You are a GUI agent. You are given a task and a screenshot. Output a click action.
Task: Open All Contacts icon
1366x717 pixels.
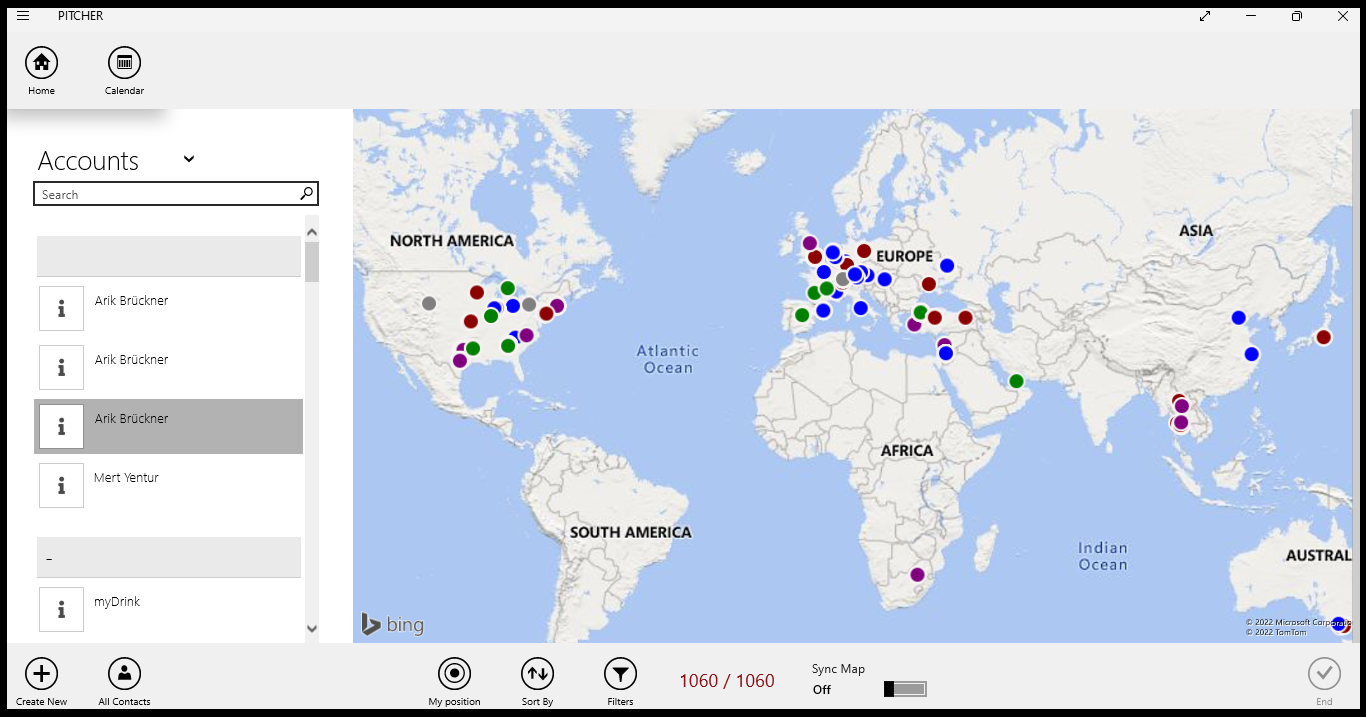click(124, 674)
